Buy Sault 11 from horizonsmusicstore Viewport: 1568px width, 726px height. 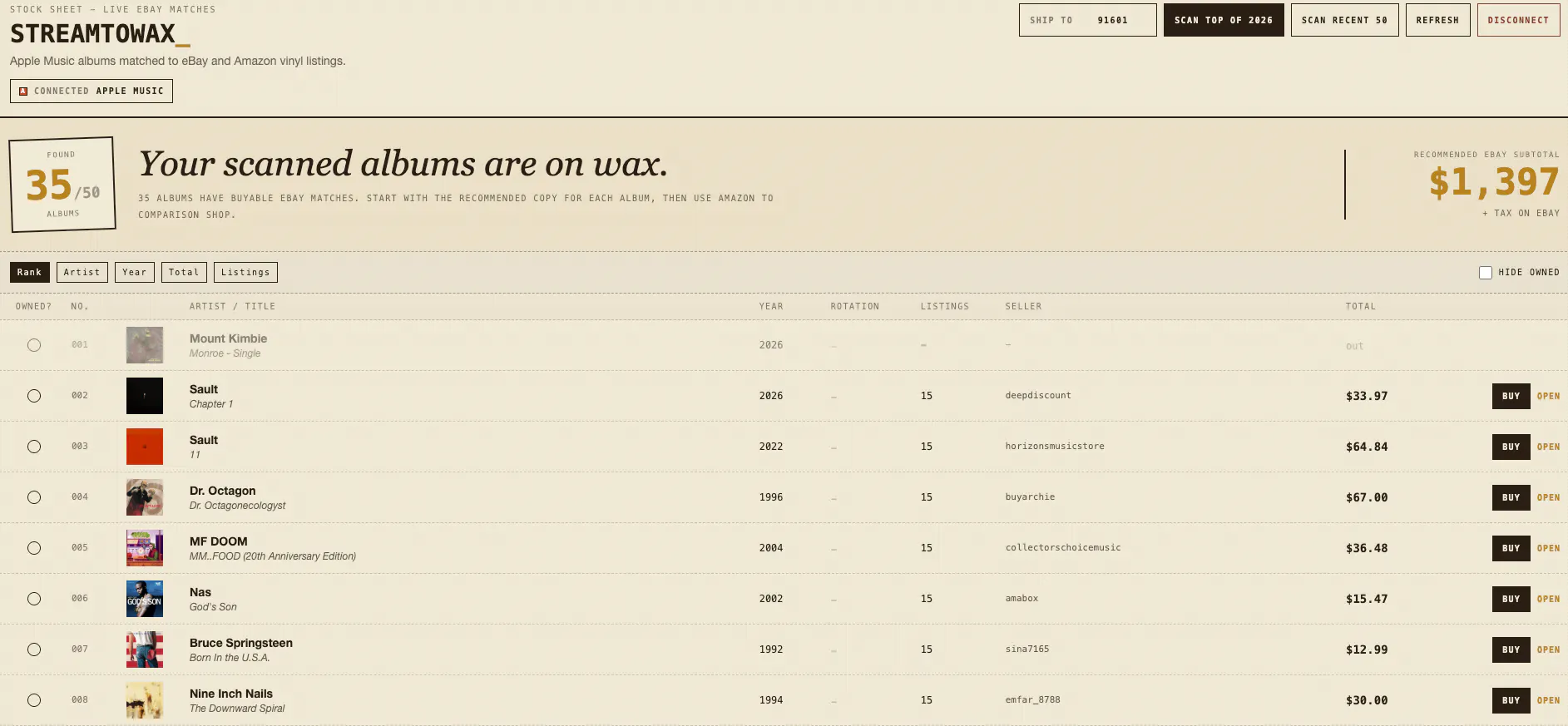coord(1511,447)
